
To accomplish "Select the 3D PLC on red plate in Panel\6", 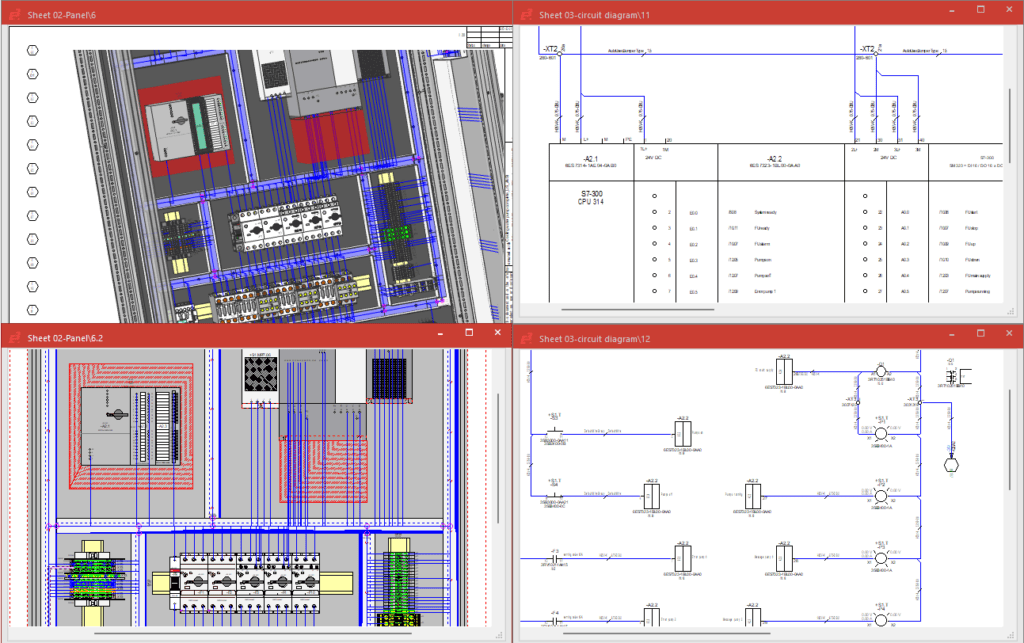I will (x=187, y=128).
